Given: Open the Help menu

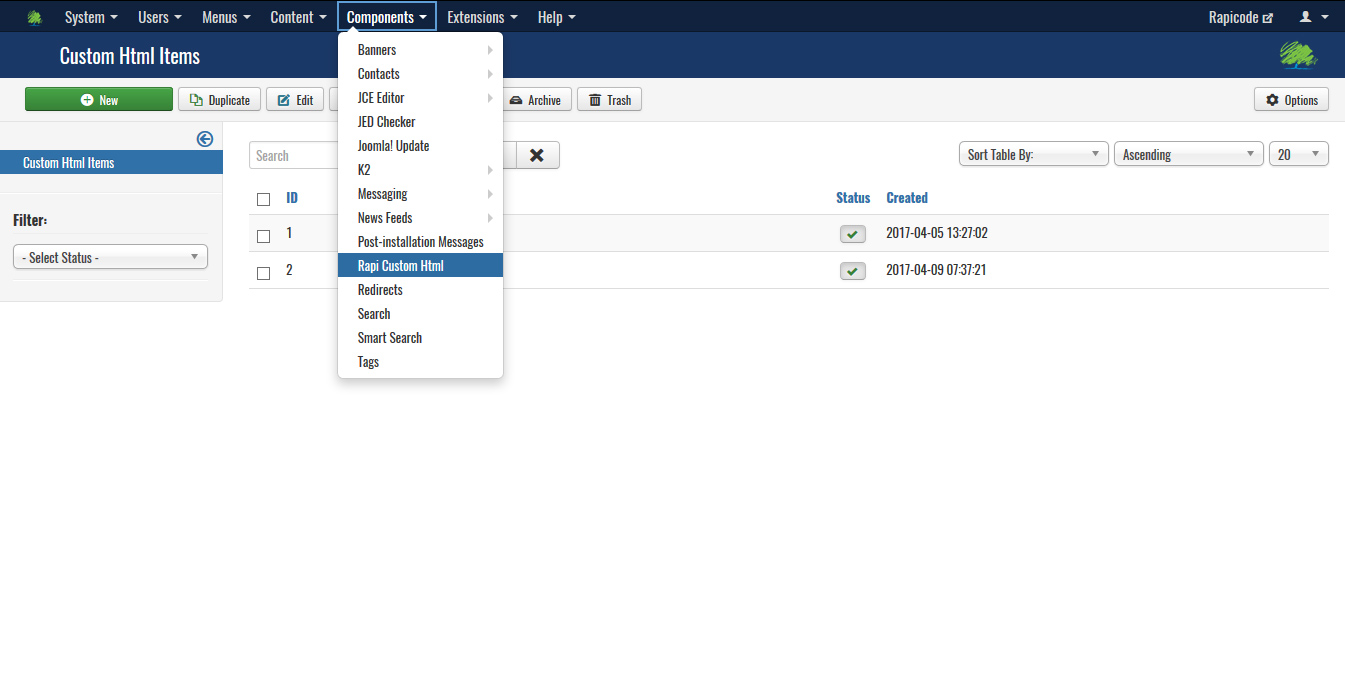Looking at the screenshot, I should point(557,17).
